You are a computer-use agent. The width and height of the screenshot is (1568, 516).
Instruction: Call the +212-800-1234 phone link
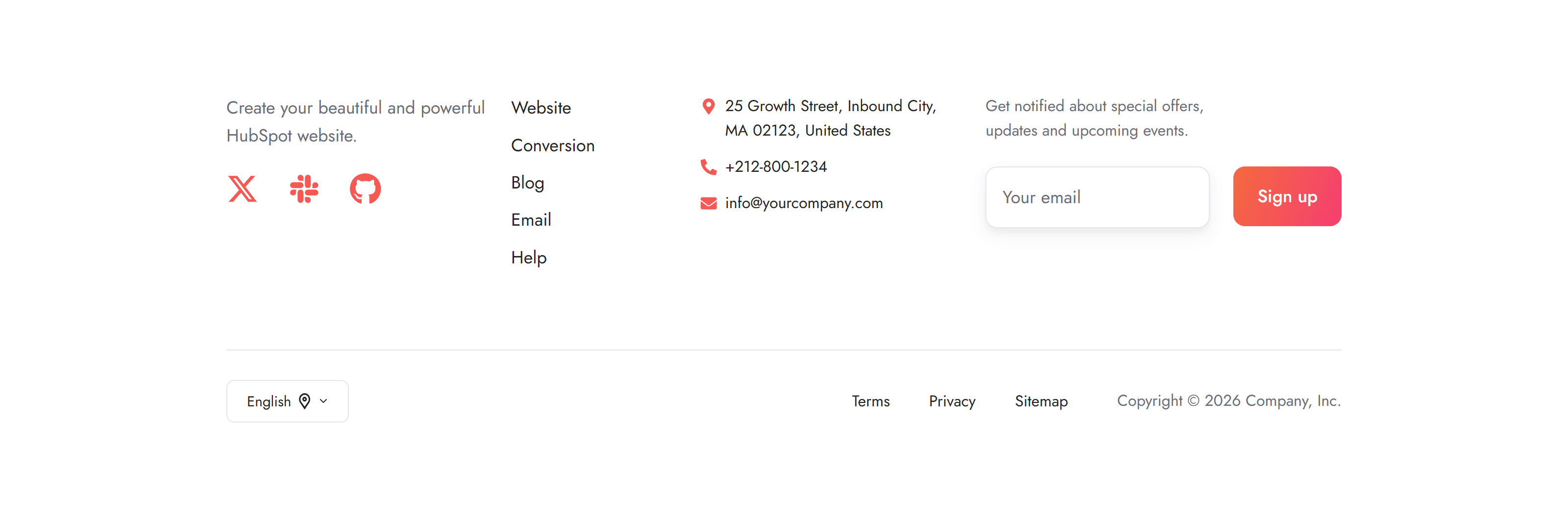[776, 167]
